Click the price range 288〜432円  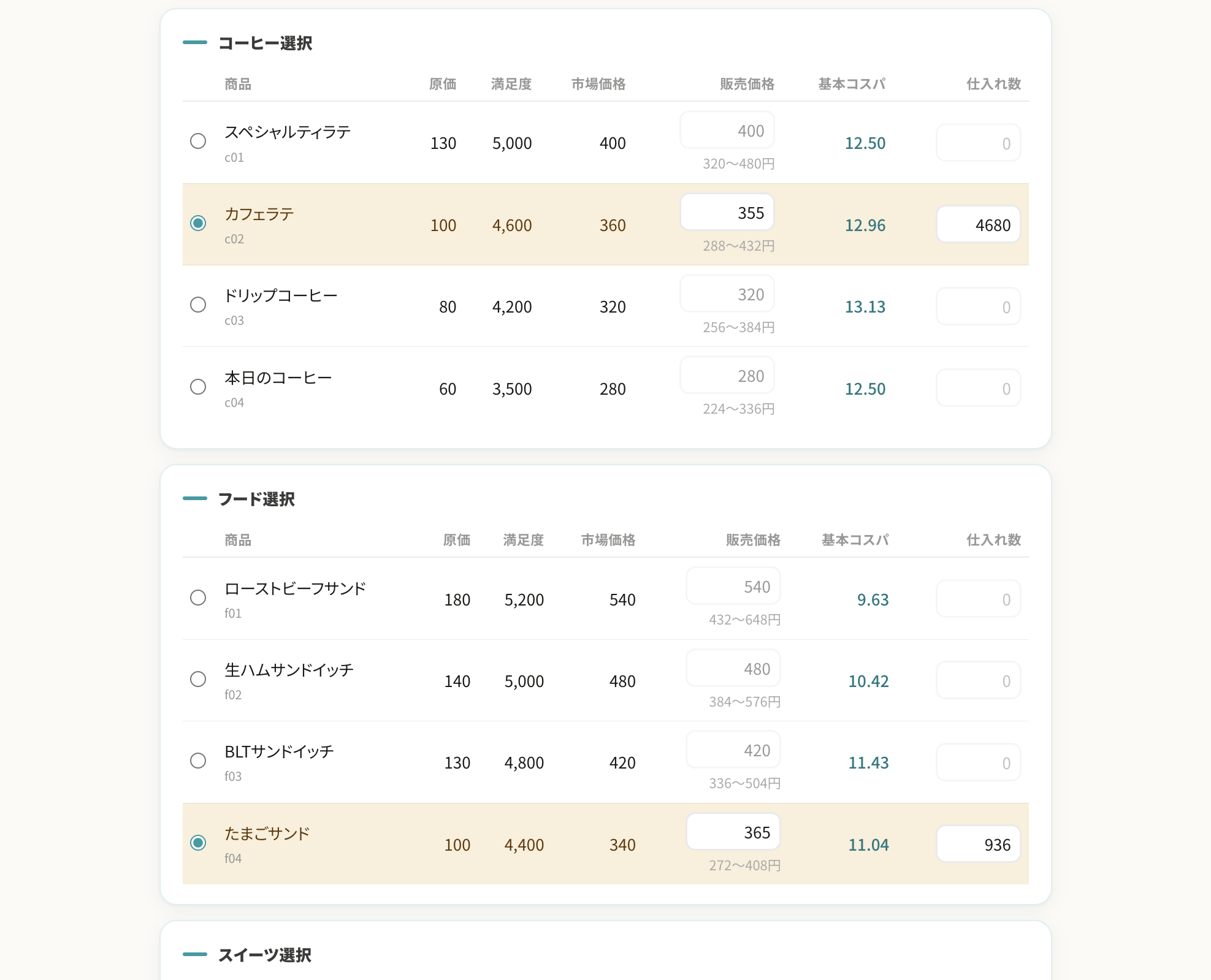coord(739,246)
